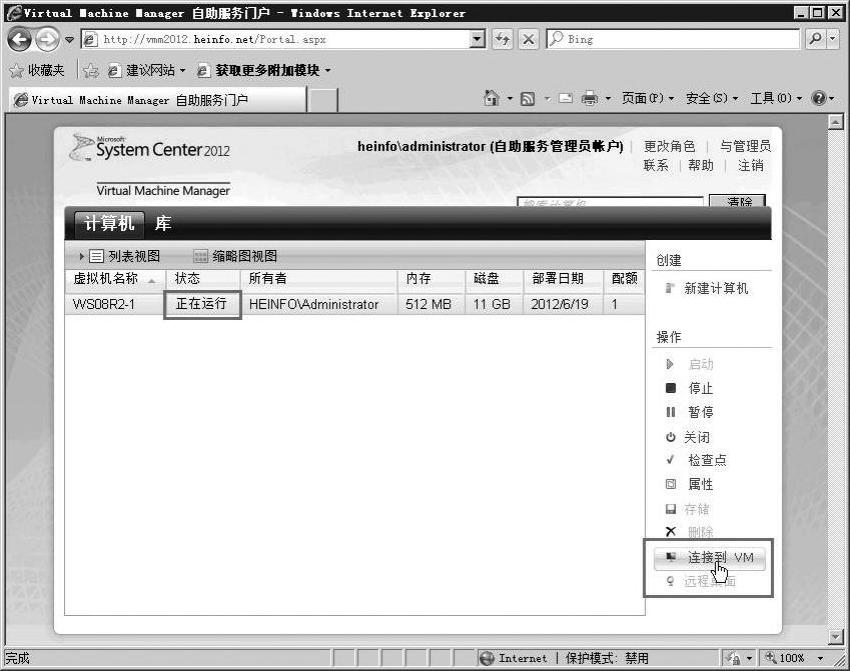Sort by 部署日期 column header
The width and height of the screenshot is (850, 671).
click(563, 279)
